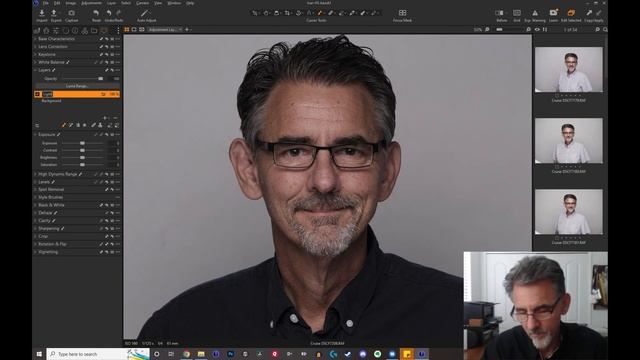
Task: Reset the Clarity tool adjustments
Action: coord(107,221)
